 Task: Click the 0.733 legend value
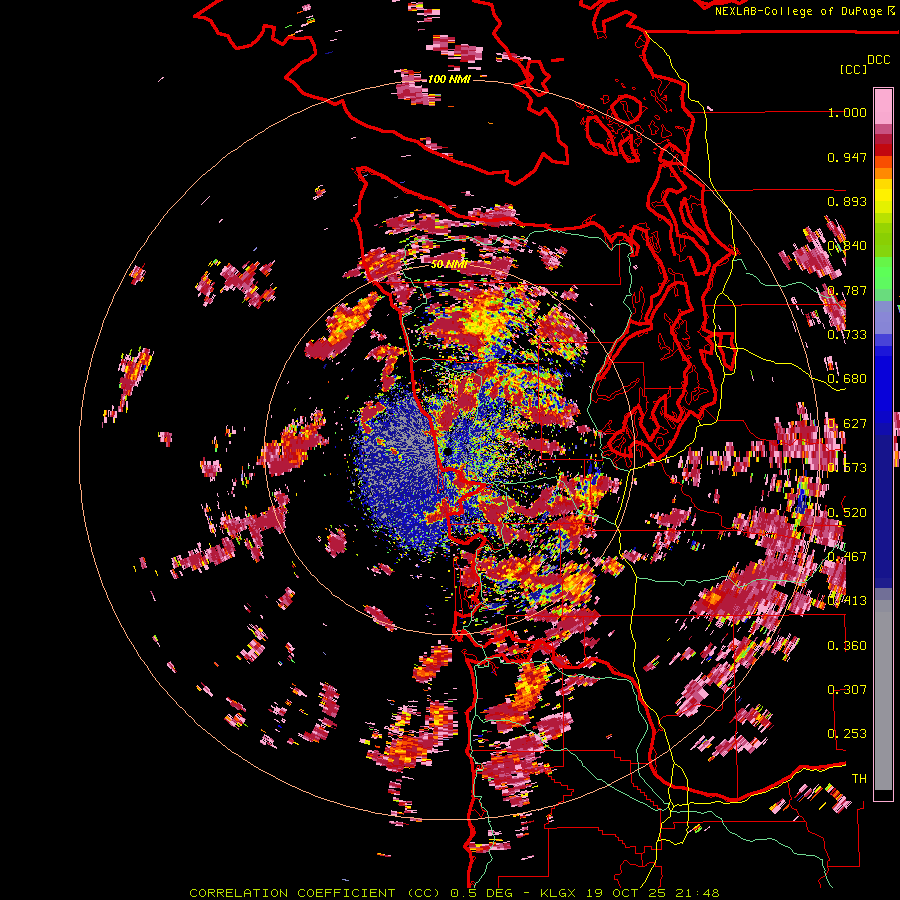[x=847, y=335]
